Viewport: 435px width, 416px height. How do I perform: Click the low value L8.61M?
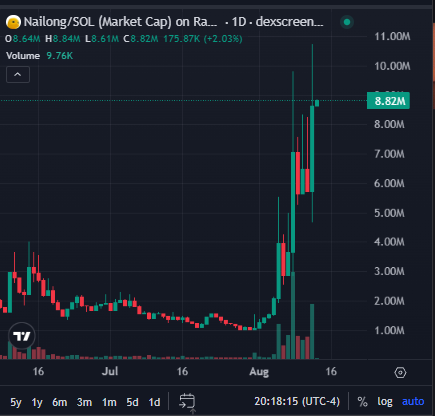[102, 39]
